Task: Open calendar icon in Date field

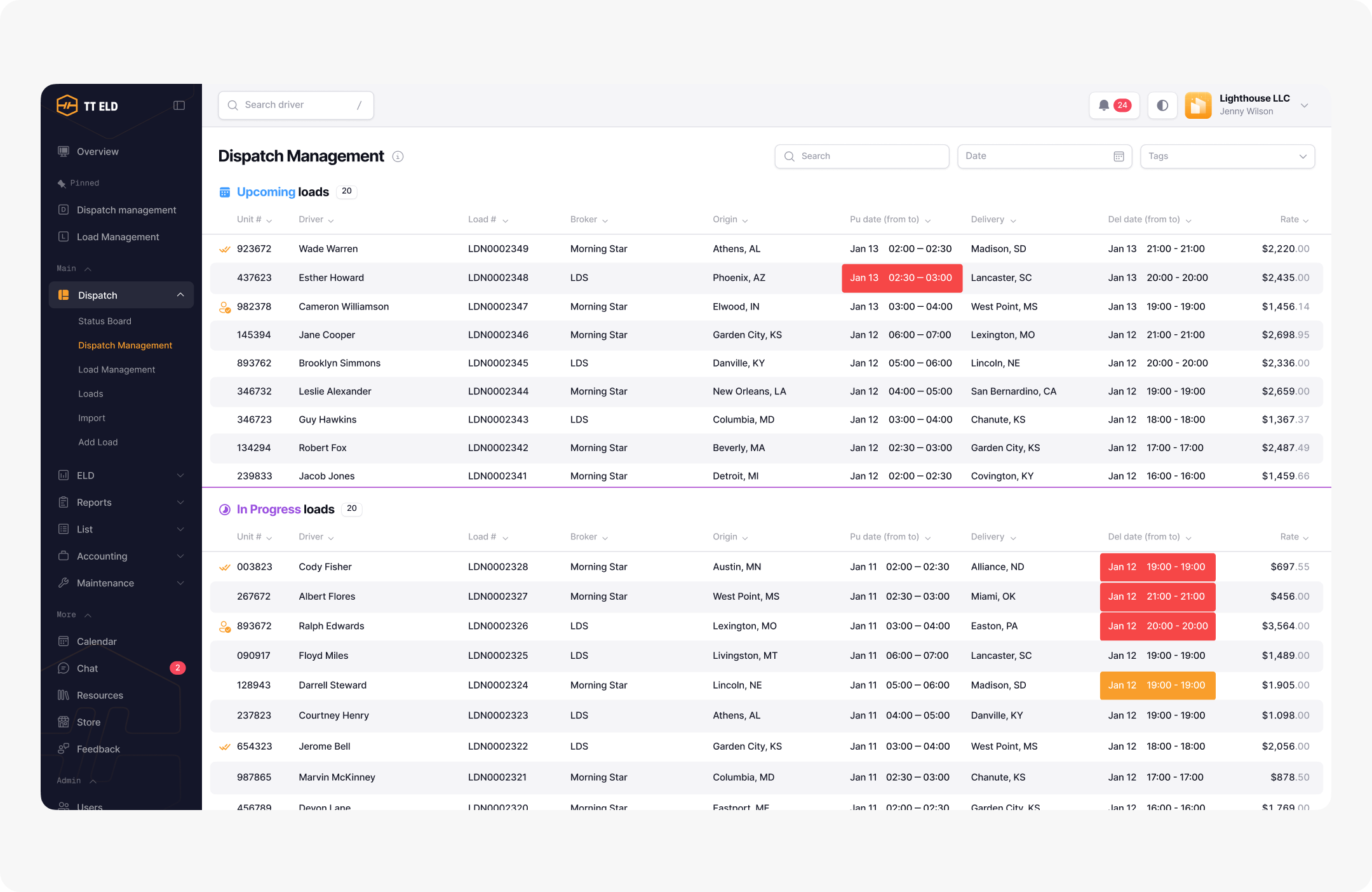Action: click(x=1119, y=156)
